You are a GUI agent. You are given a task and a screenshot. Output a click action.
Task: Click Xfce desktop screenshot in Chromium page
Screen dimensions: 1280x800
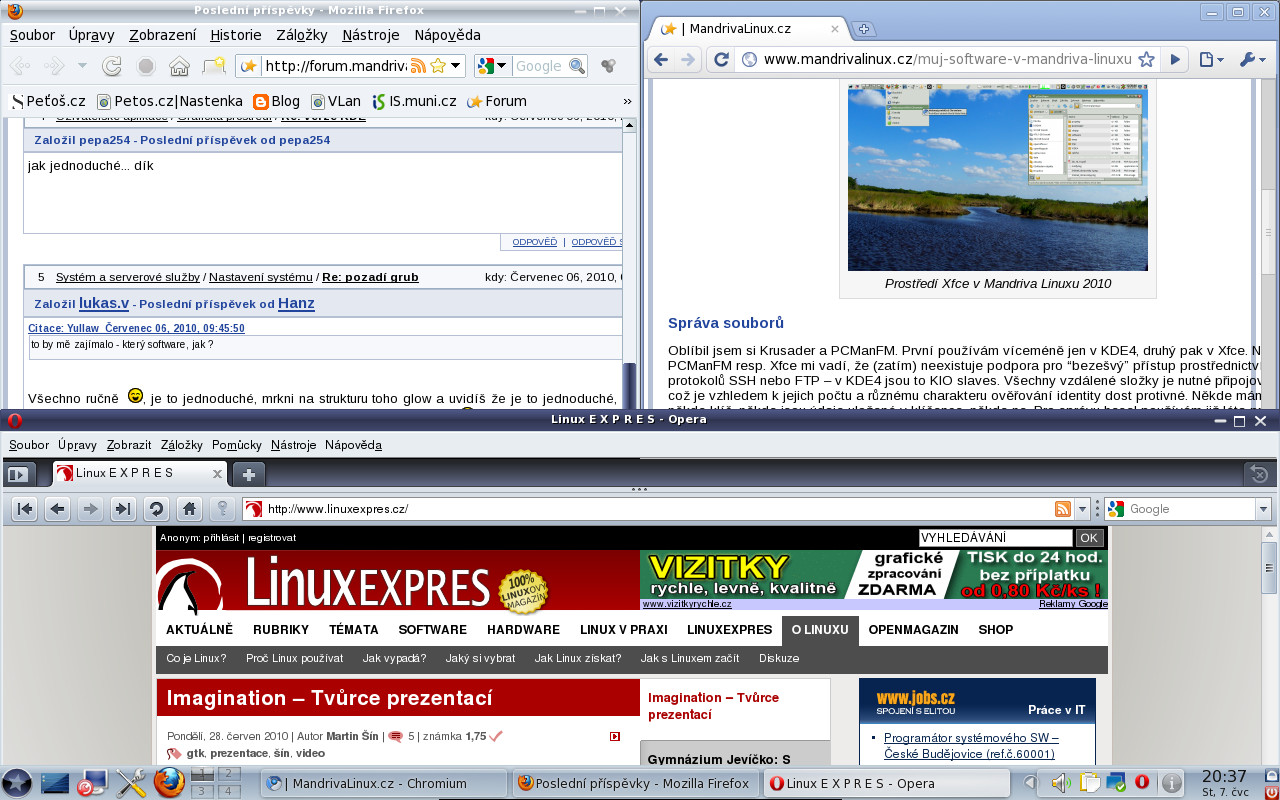coord(998,178)
